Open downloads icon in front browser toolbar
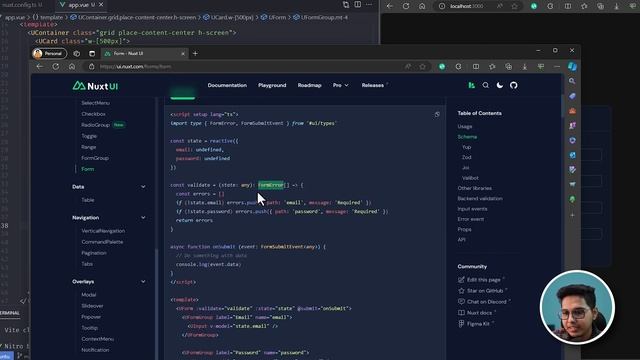Image resolution: width=640 pixels, height=360 pixels. [x=524, y=67]
